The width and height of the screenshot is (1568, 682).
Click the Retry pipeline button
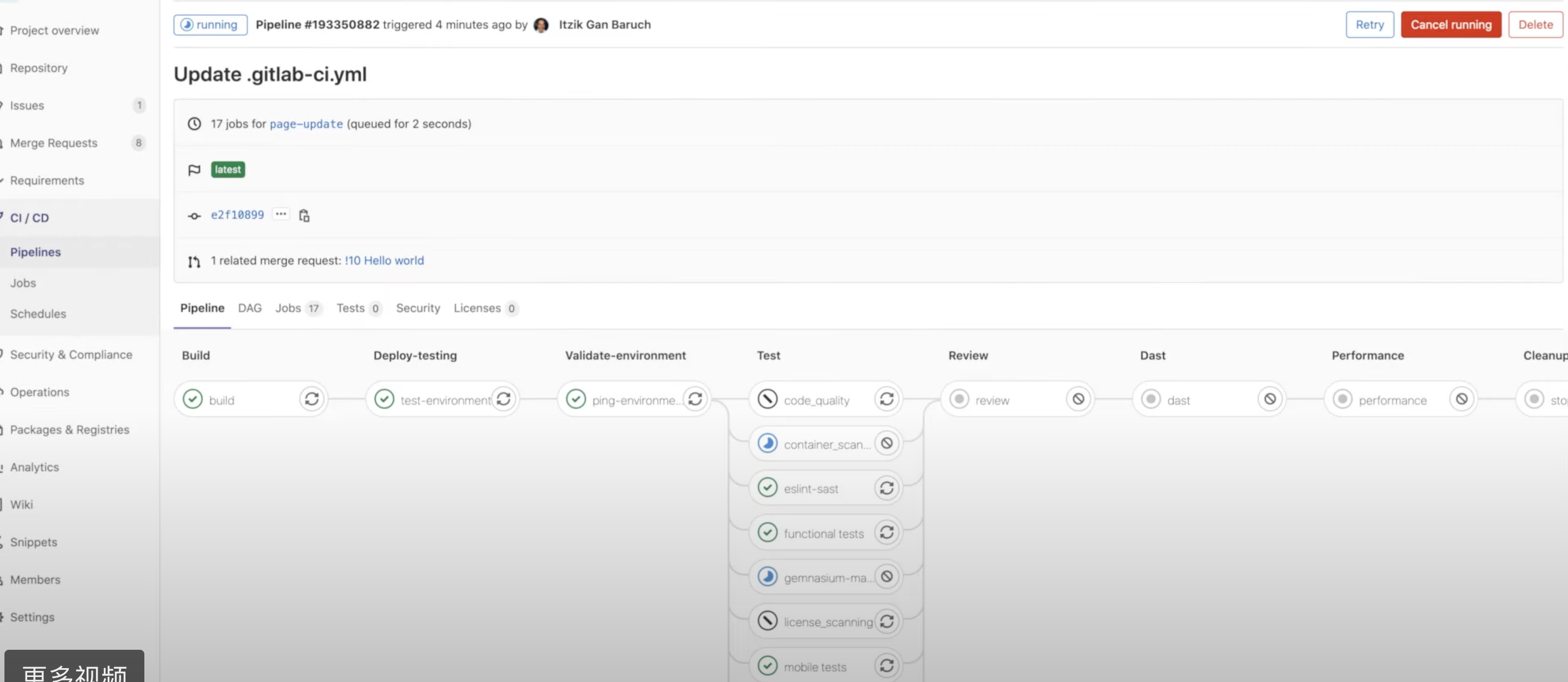(1370, 25)
